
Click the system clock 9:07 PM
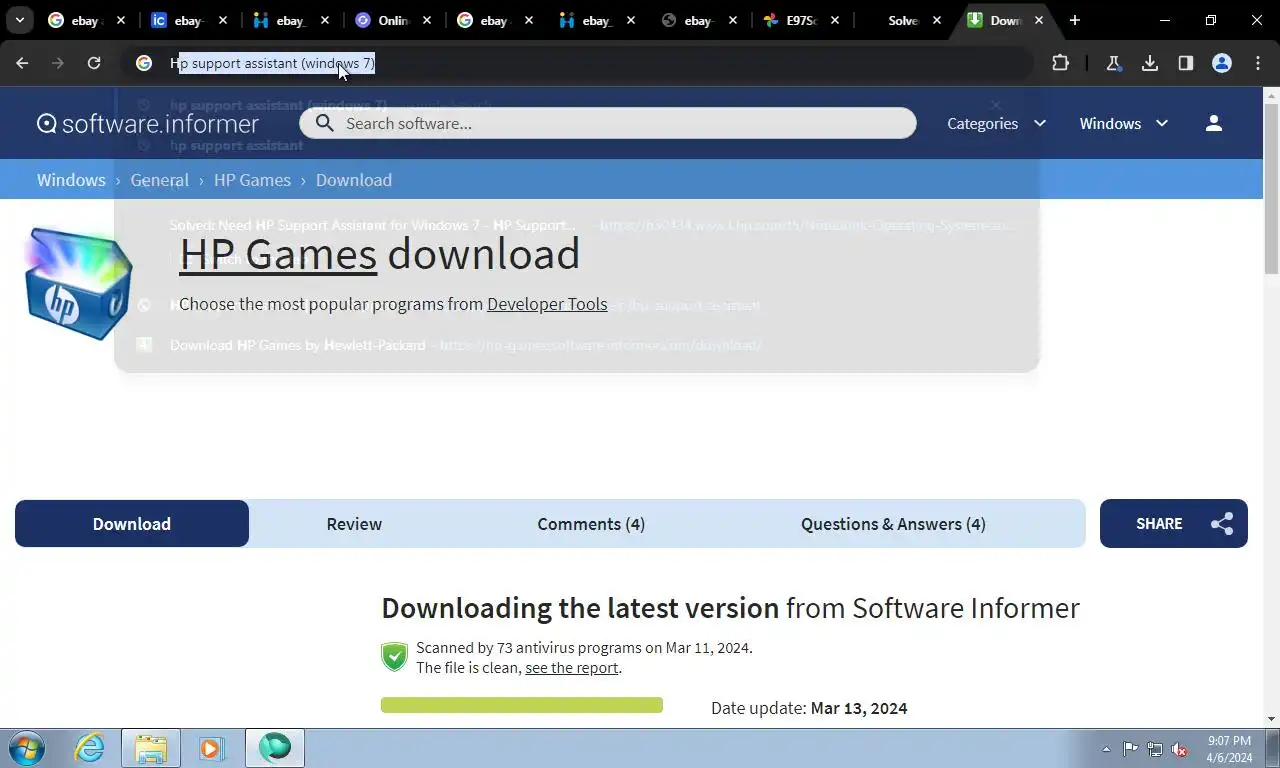(x=1229, y=741)
